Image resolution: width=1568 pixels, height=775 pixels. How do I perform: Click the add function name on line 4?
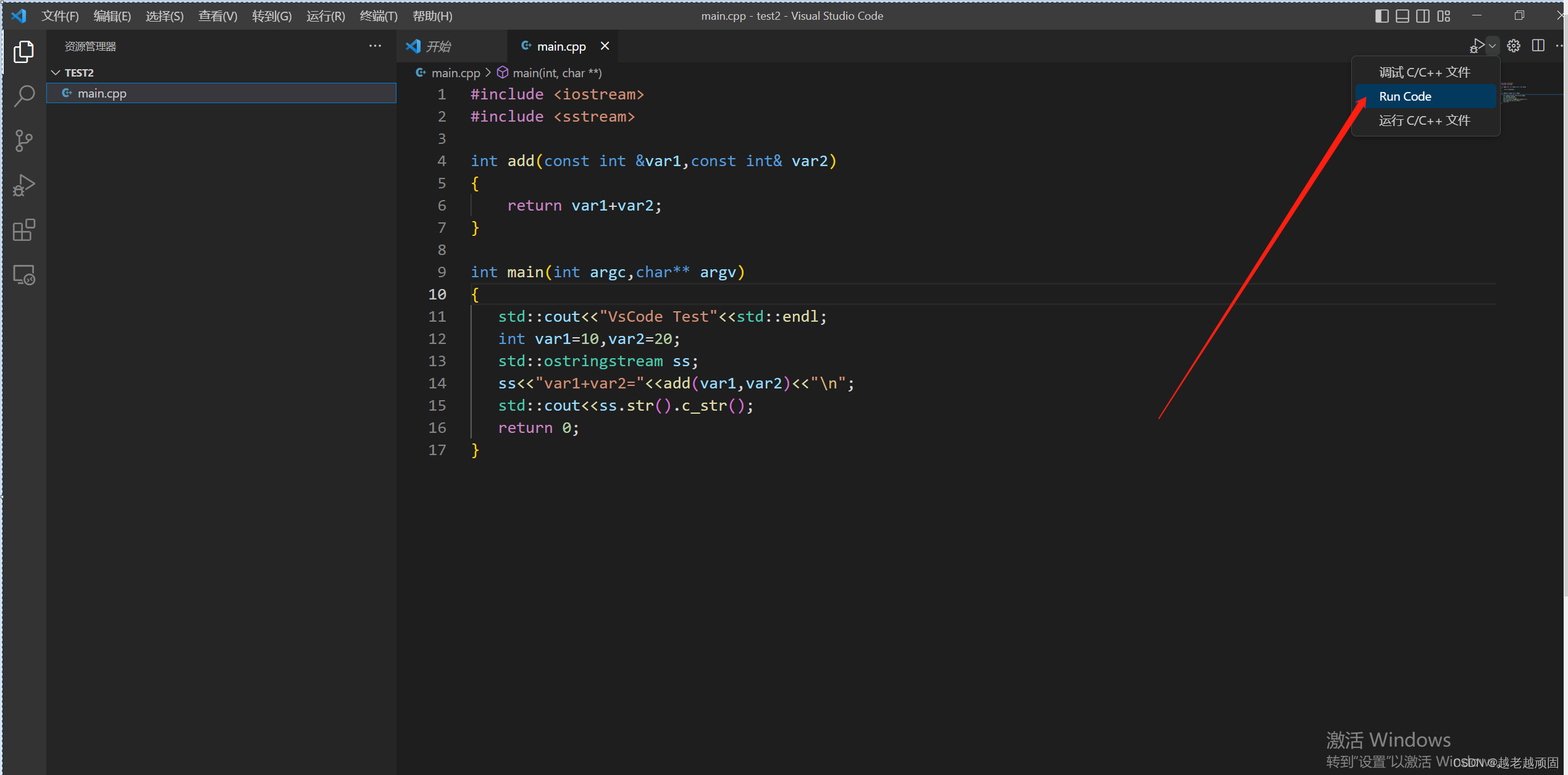pyautogui.click(x=521, y=161)
